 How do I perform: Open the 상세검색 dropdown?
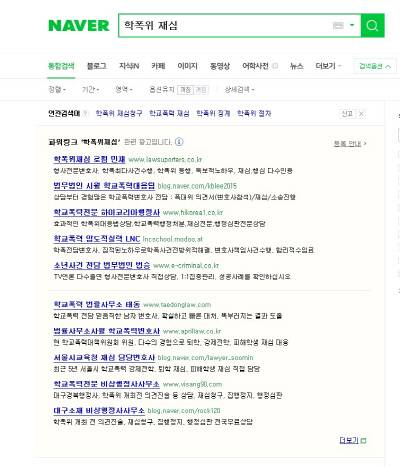click(x=239, y=89)
